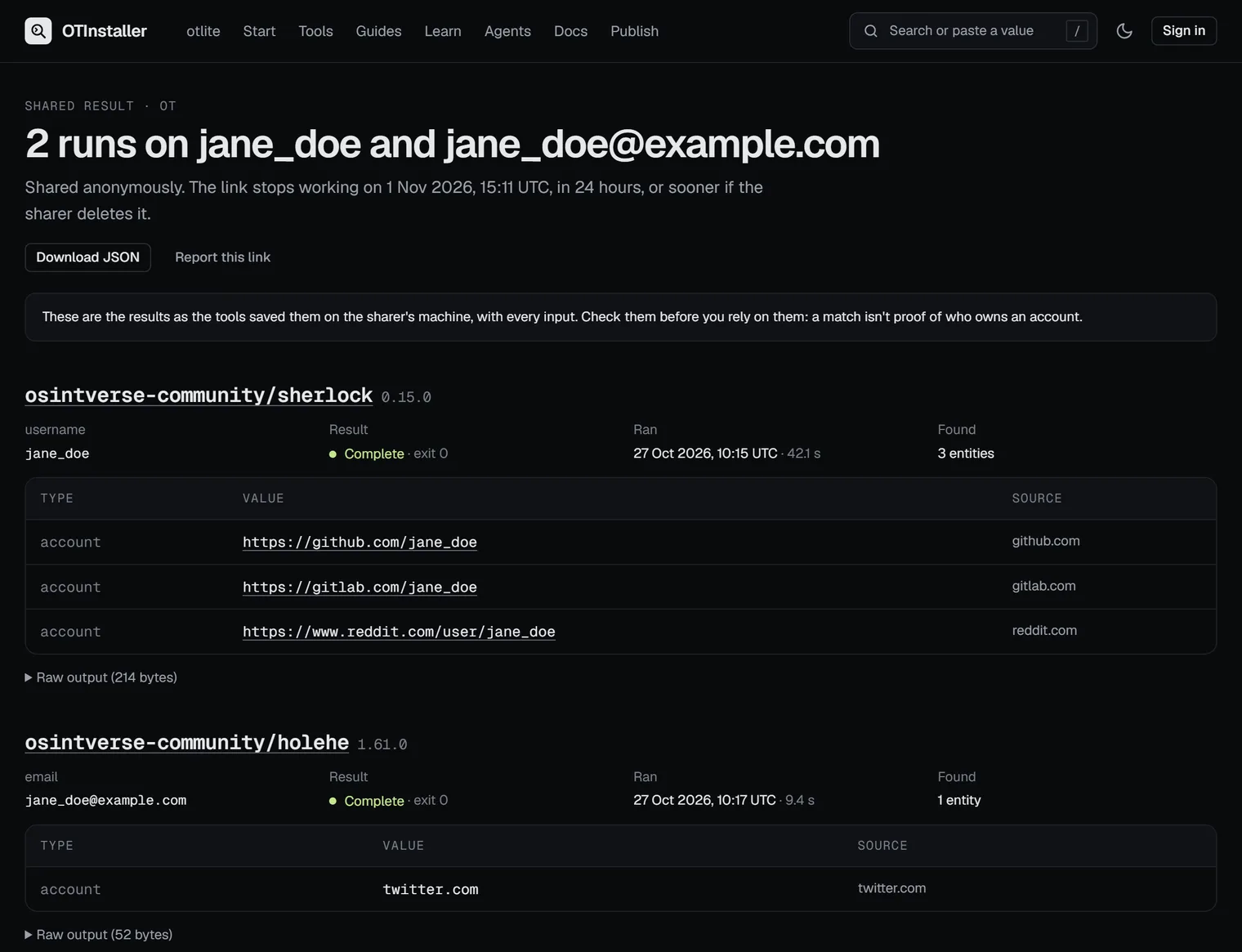The width and height of the screenshot is (1242, 952).
Task: Open the osintverse-community/holehe tool link
Action: pos(187,743)
